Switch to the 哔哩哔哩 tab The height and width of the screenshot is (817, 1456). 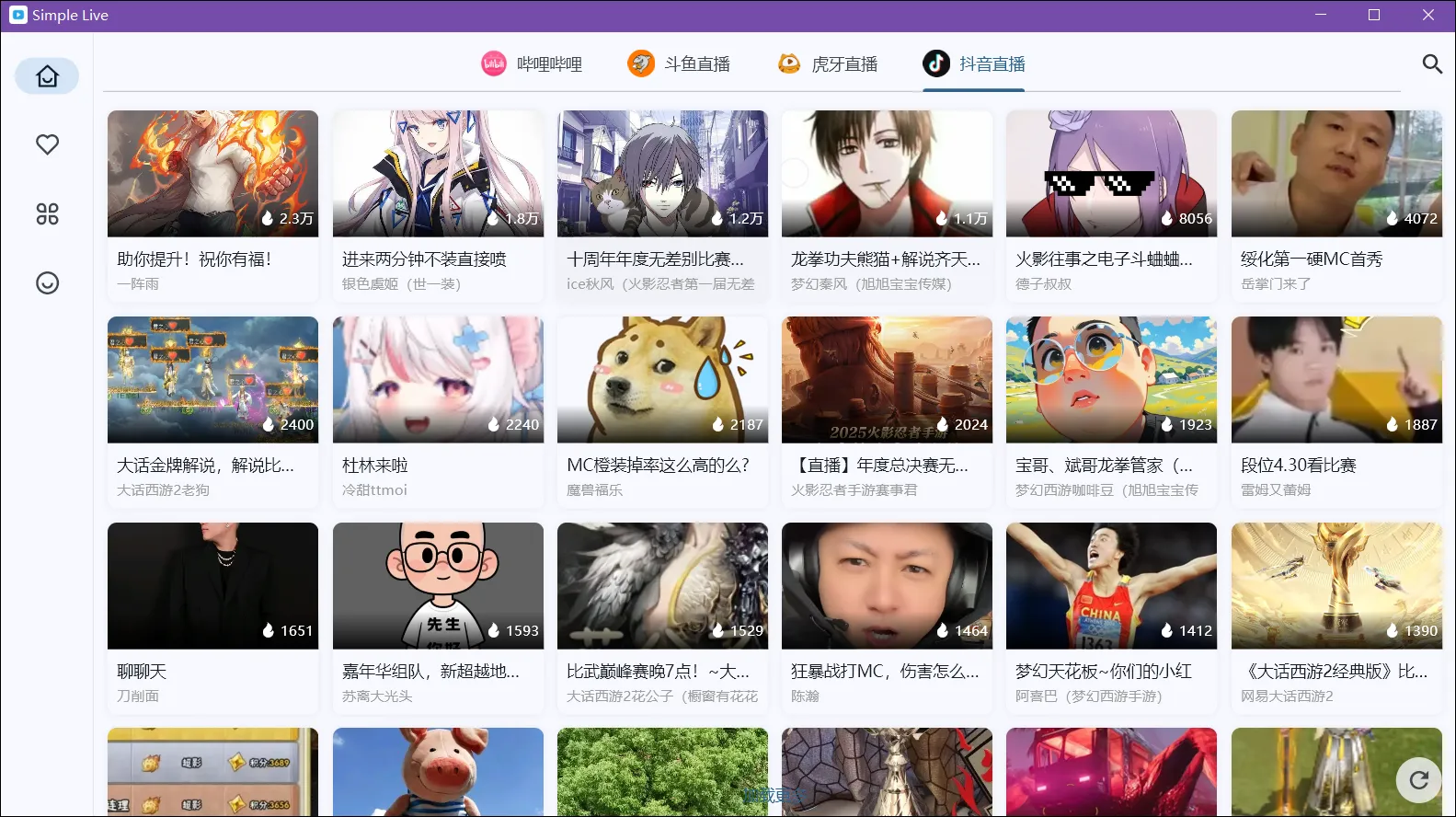(x=532, y=63)
